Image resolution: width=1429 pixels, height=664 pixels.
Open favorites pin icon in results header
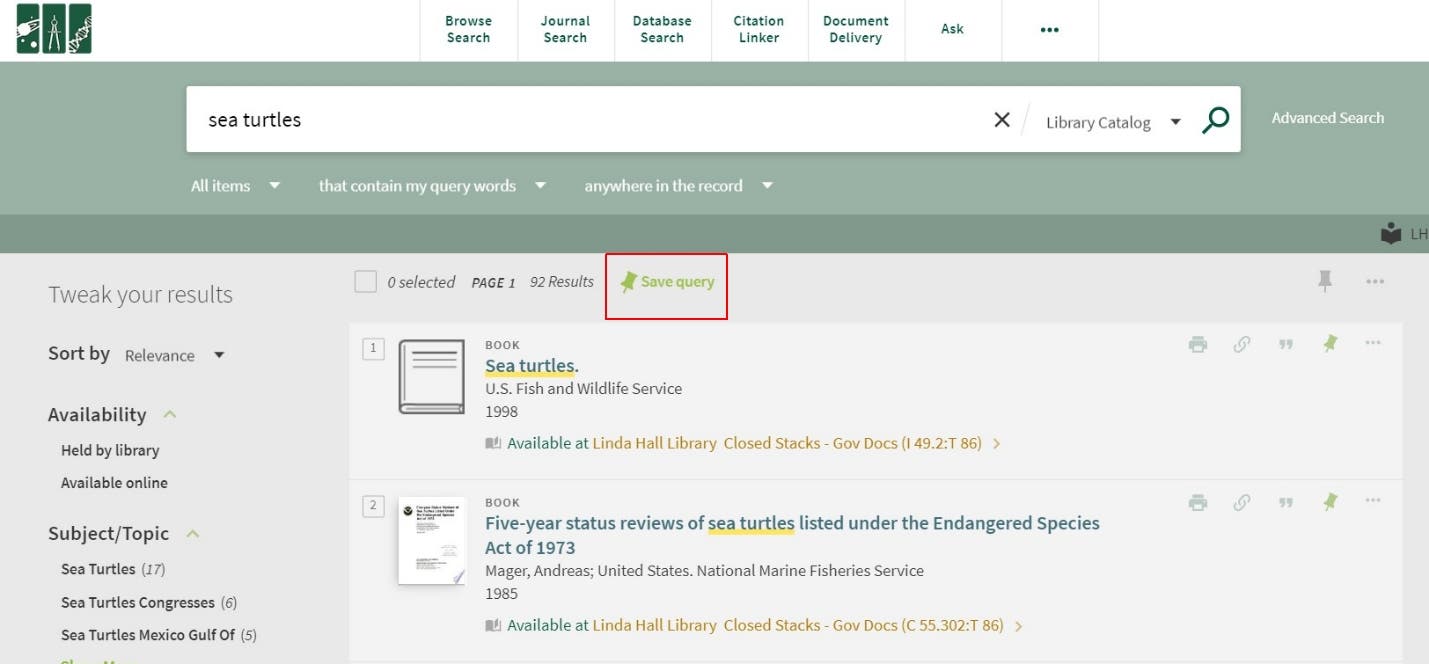(1325, 282)
